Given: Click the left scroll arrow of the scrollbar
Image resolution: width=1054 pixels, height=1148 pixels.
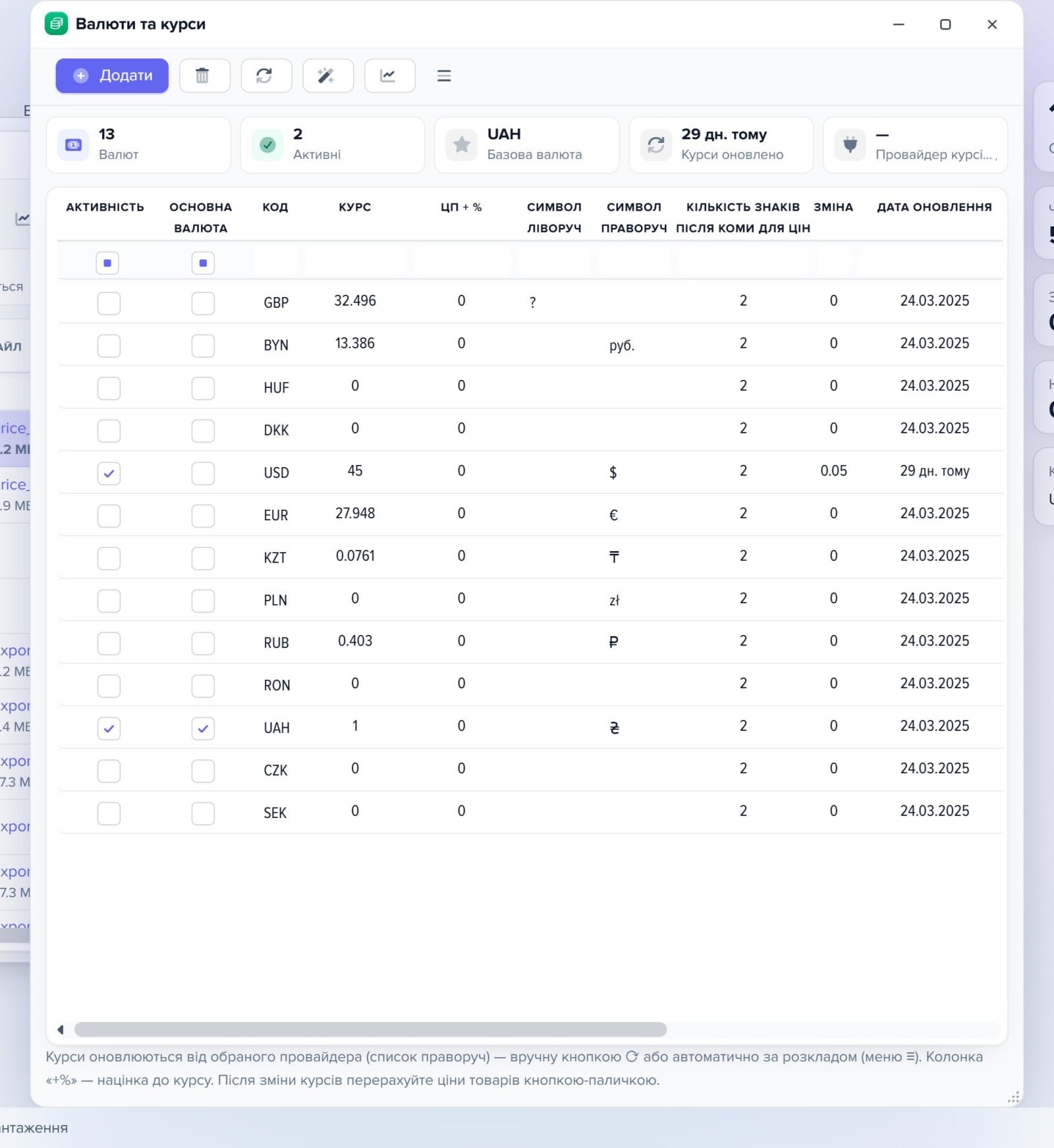Looking at the screenshot, I should coord(61,1029).
